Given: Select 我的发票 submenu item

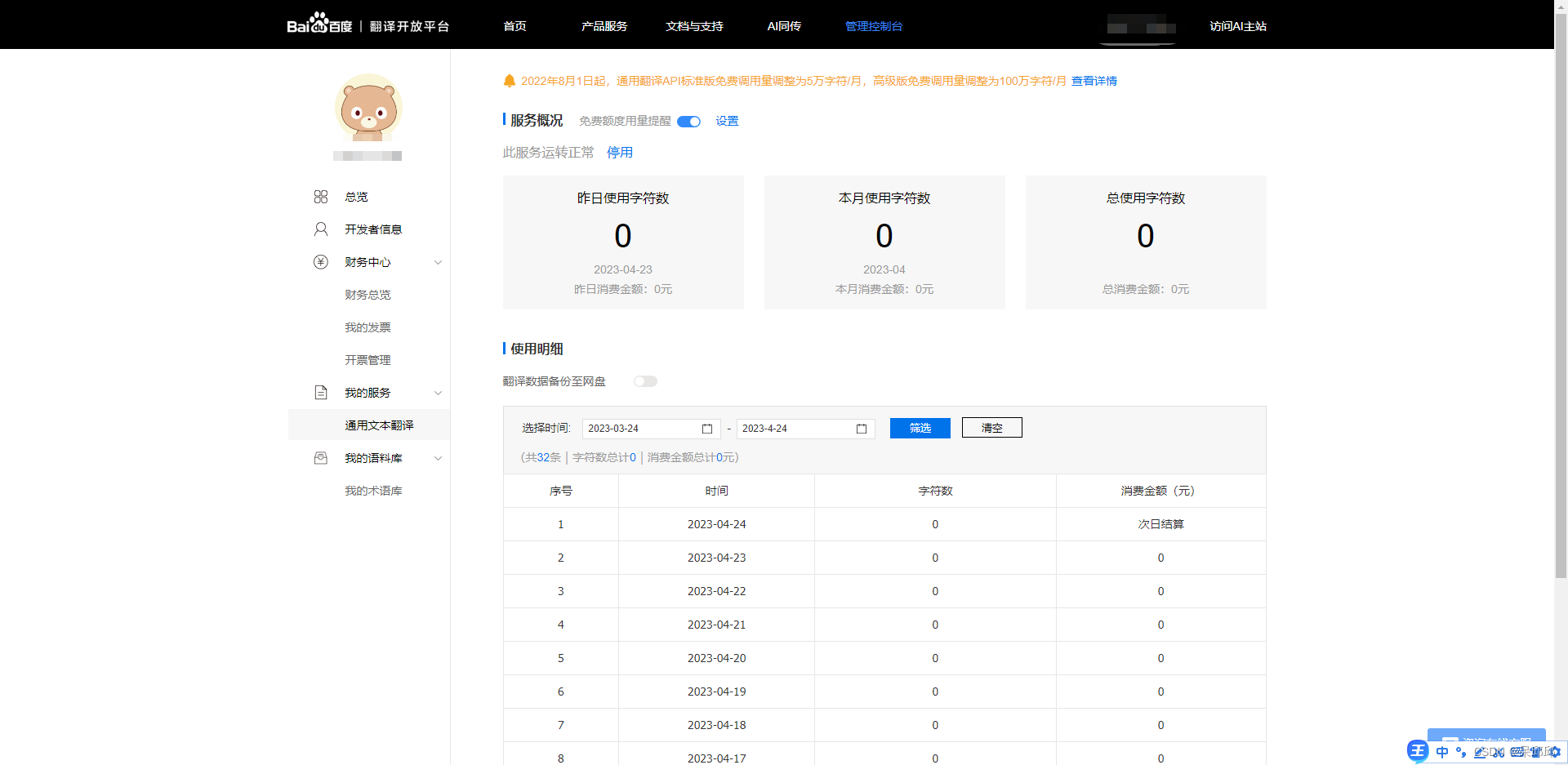Looking at the screenshot, I should [x=367, y=327].
